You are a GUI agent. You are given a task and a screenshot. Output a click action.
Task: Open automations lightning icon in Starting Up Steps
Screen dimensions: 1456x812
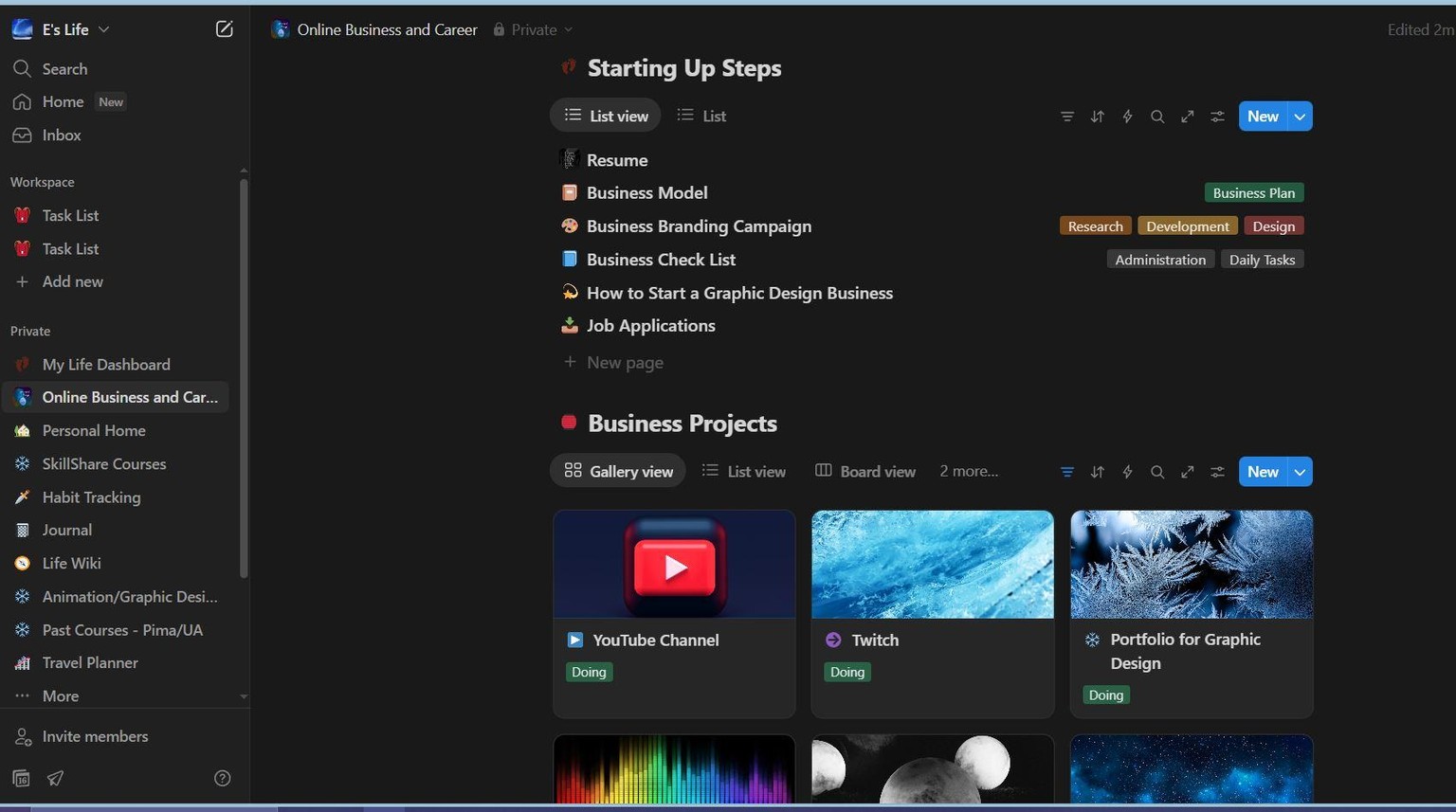point(1128,117)
